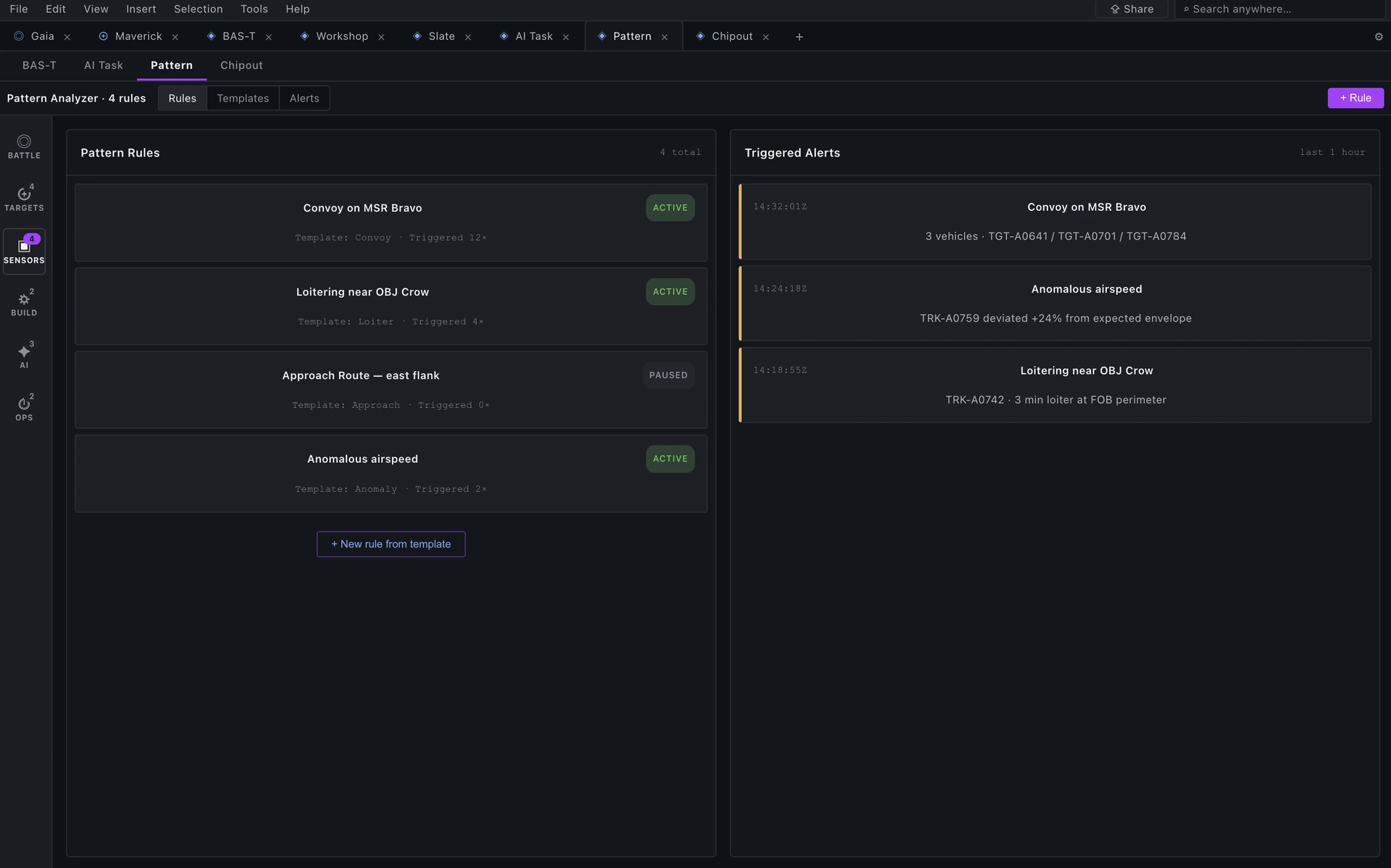Viewport: 1391px width, 868px height.
Task: Close the Maverick tab
Action: coord(175,37)
